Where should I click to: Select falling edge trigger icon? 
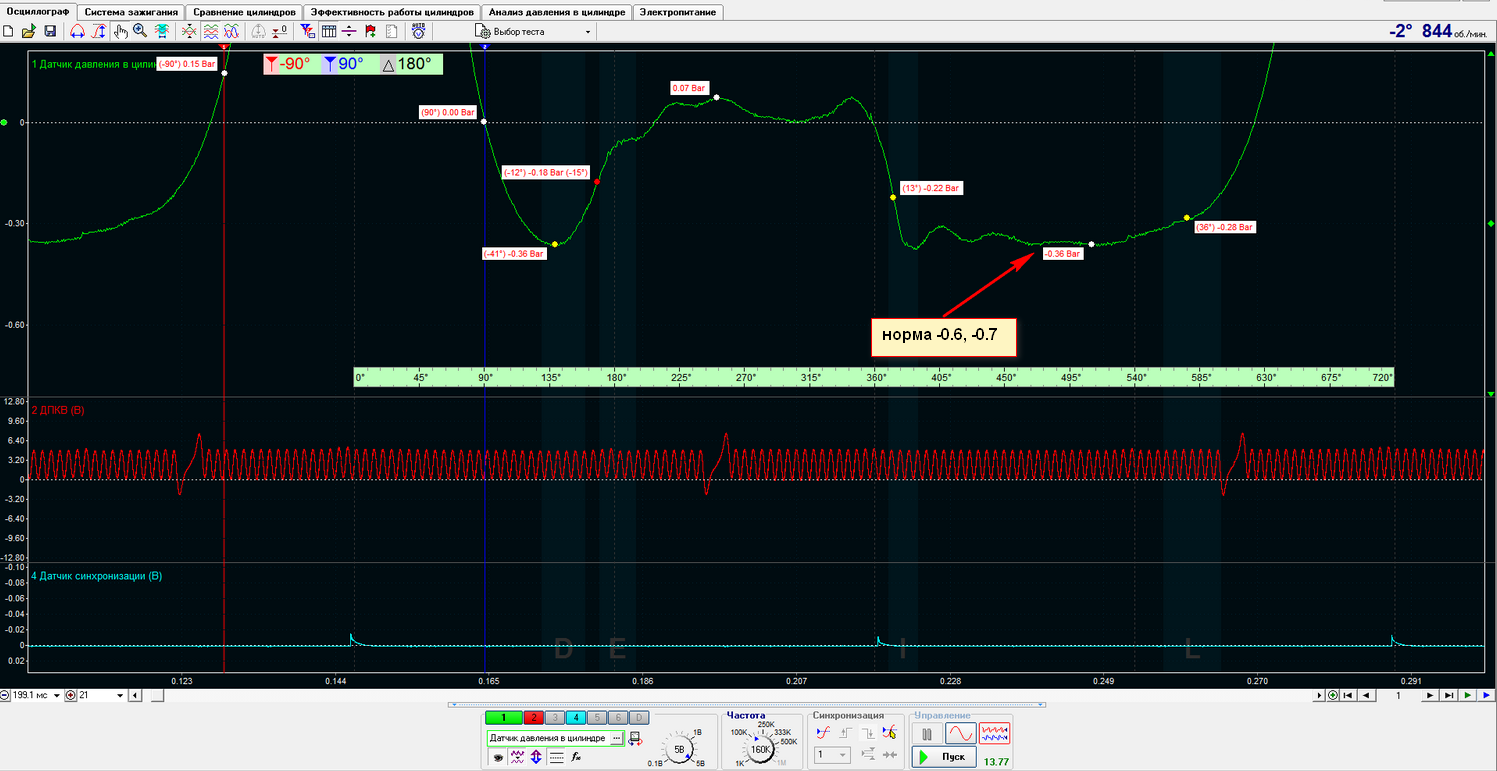pyautogui.click(x=868, y=733)
